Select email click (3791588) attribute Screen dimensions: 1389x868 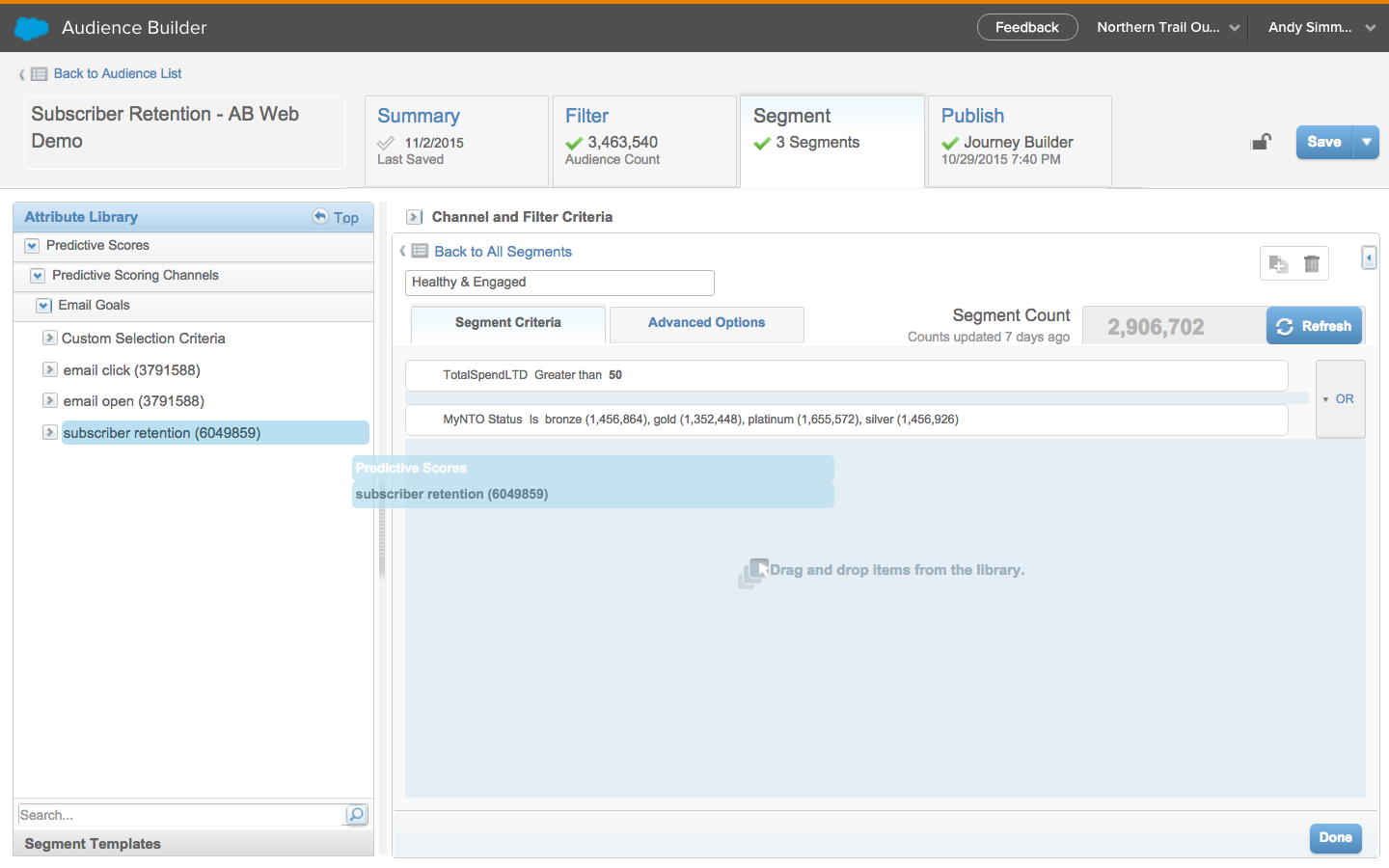(132, 370)
